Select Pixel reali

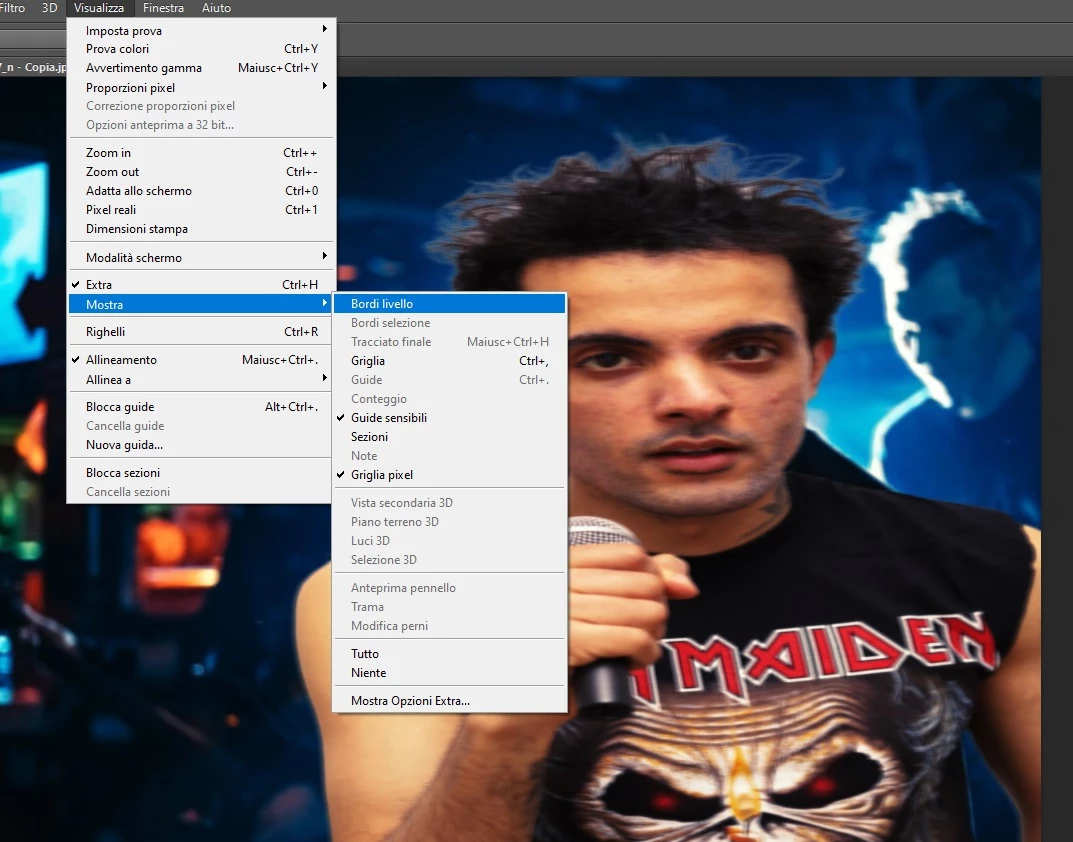(202, 210)
